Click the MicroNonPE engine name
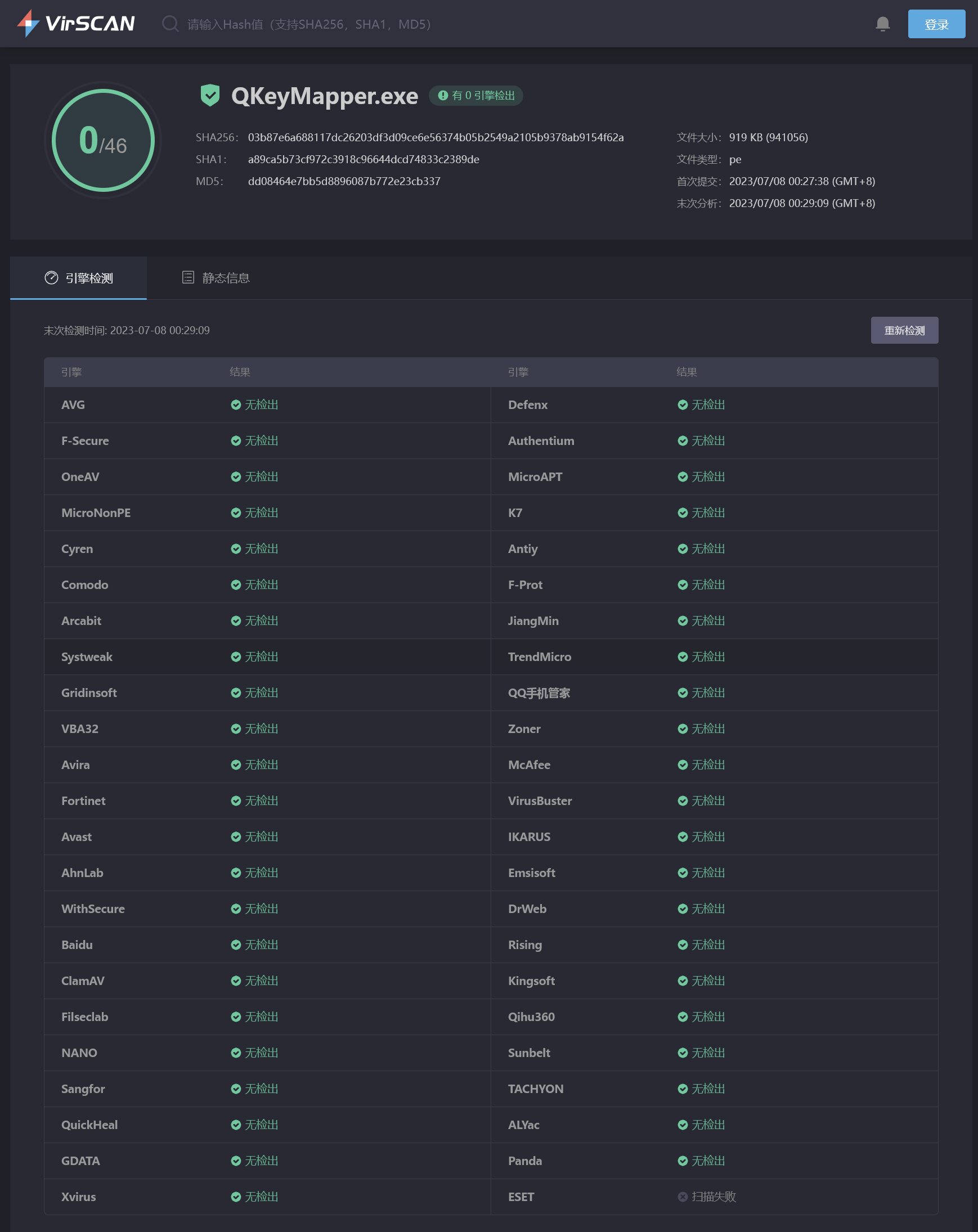This screenshot has width=978, height=1232. click(x=96, y=512)
